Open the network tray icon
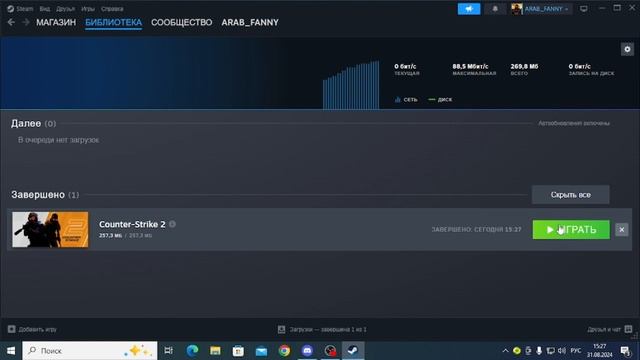640x360 pixels. click(x=551, y=351)
